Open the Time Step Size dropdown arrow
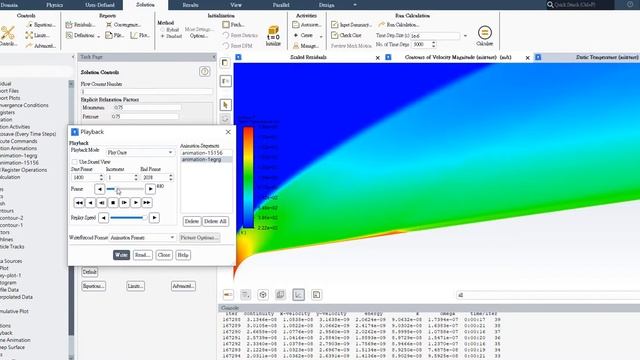This screenshot has height=360, width=640. pos(465,36)
